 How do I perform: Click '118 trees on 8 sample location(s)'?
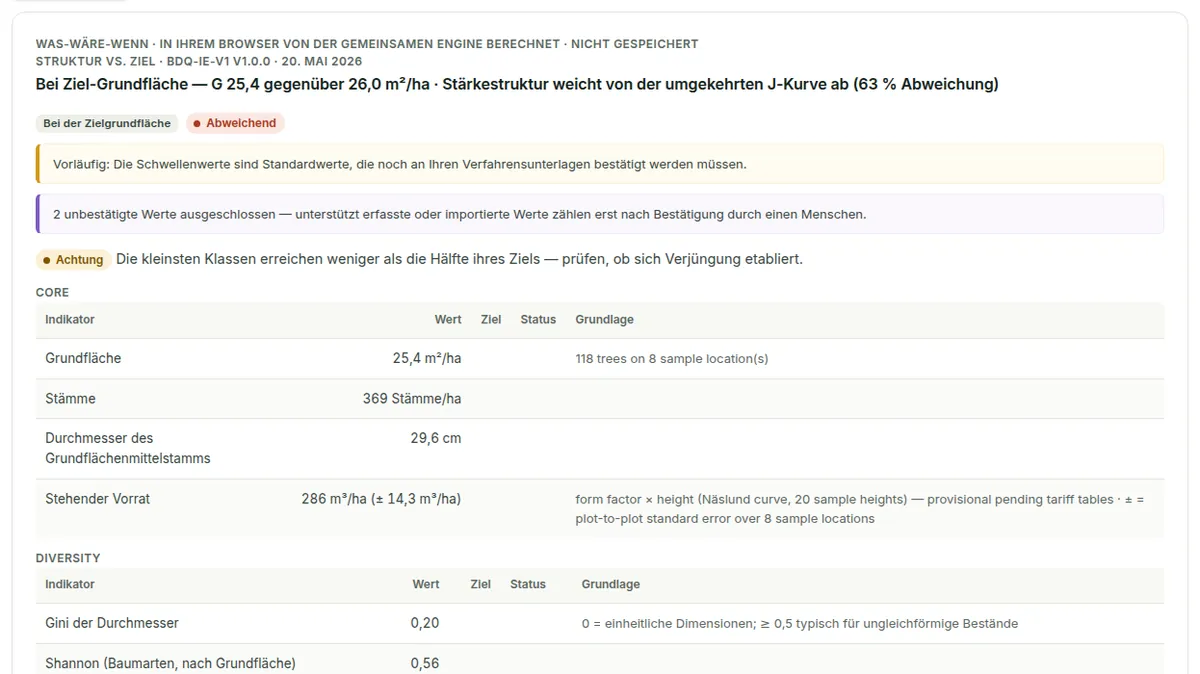coord(672,358)
